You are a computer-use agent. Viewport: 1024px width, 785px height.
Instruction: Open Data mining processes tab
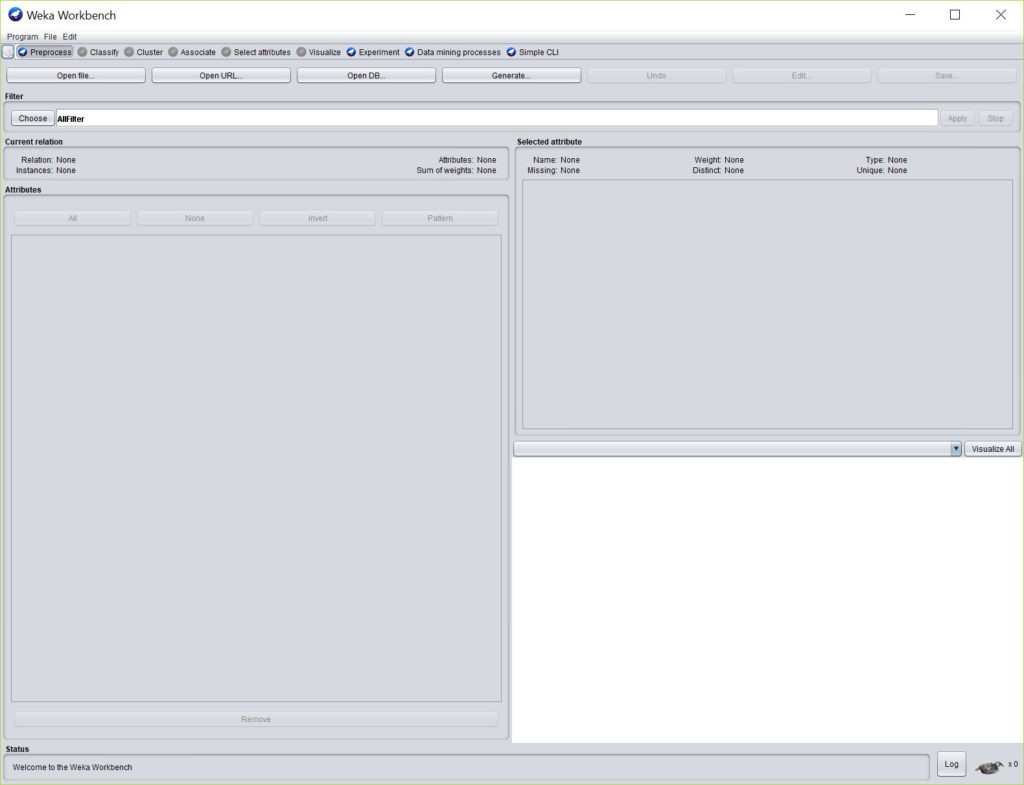pos(453,52)
